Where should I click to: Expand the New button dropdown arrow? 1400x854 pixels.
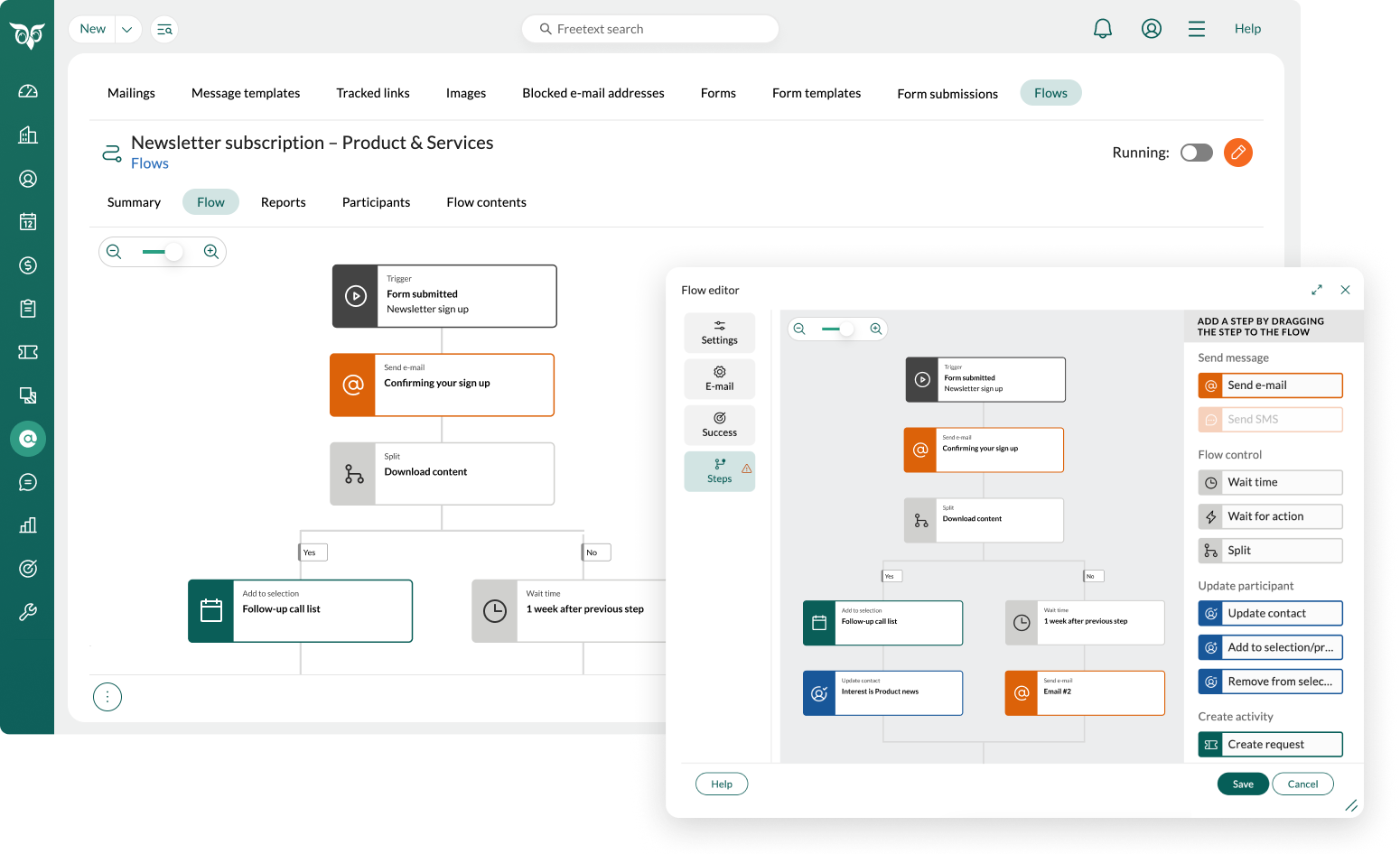click(127, 30)
